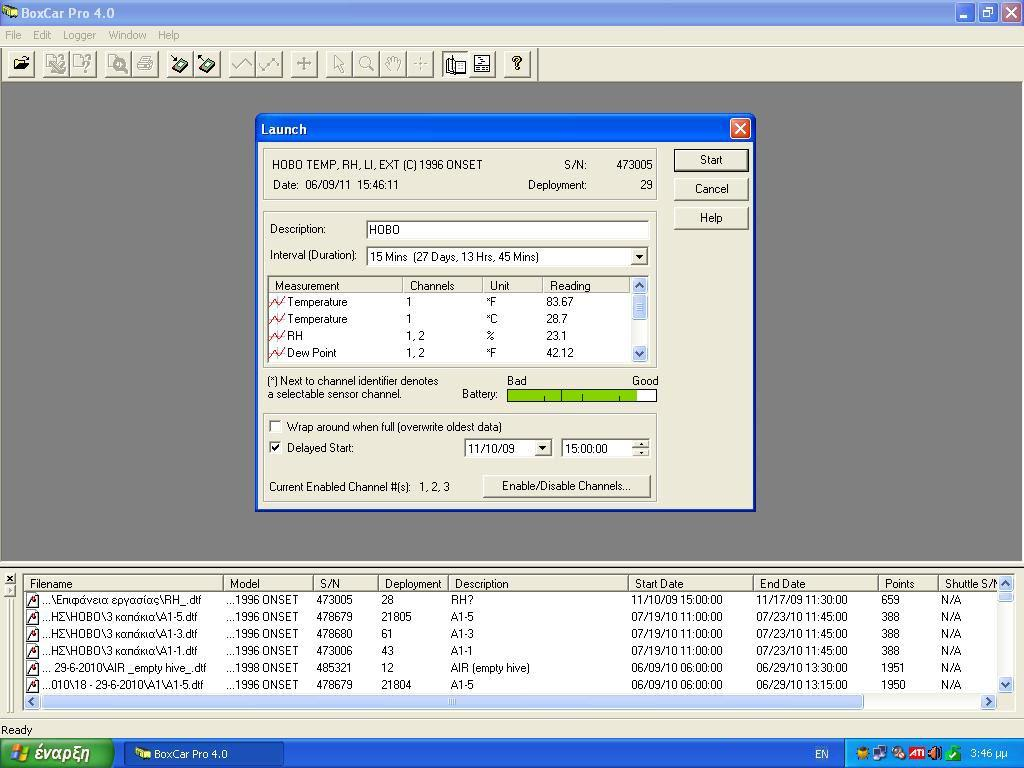Click the file icon of the RH_.dtf row
The width and height of the screenshot is (1024, 768).
(33, 600)
